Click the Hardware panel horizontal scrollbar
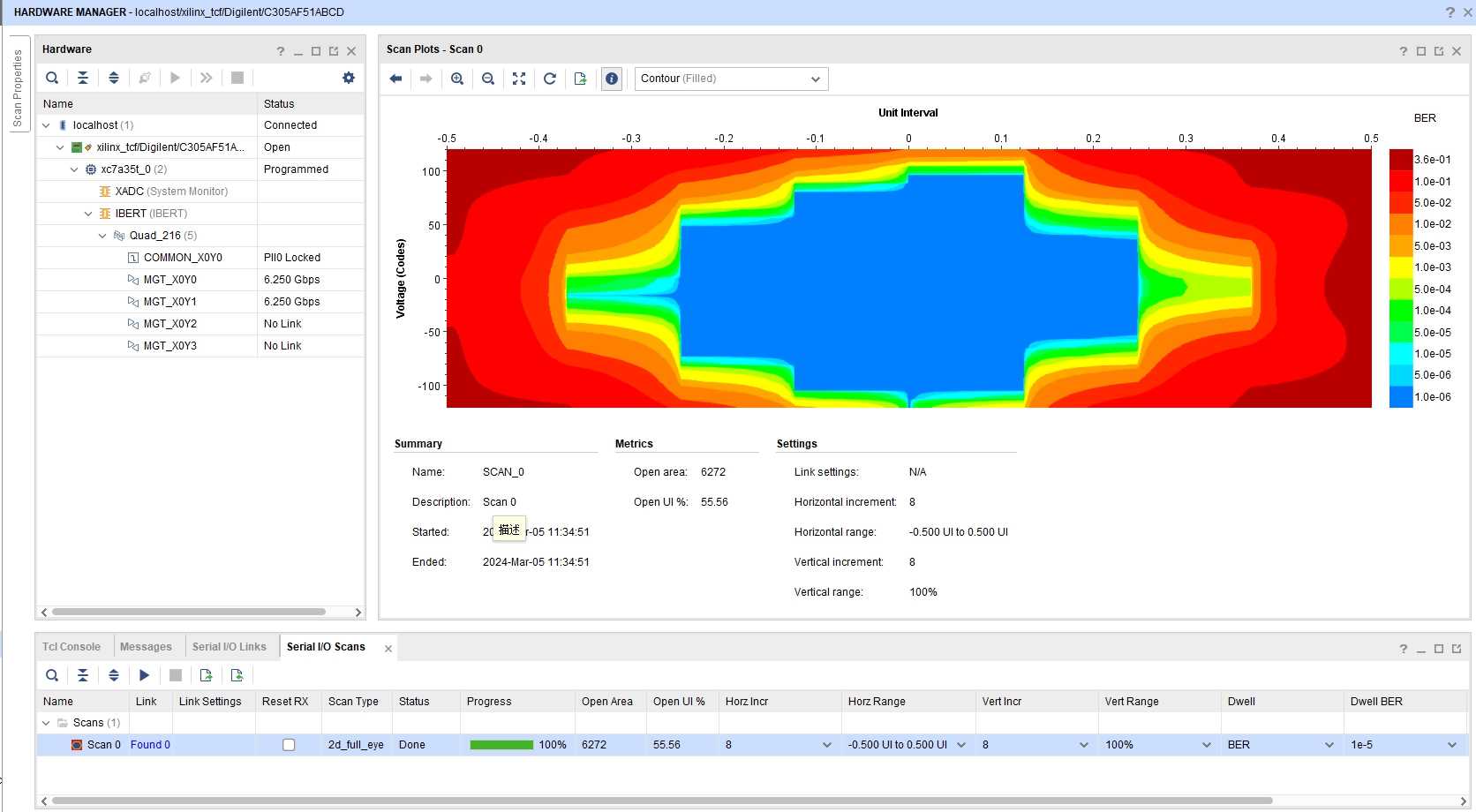 point(189,612)
